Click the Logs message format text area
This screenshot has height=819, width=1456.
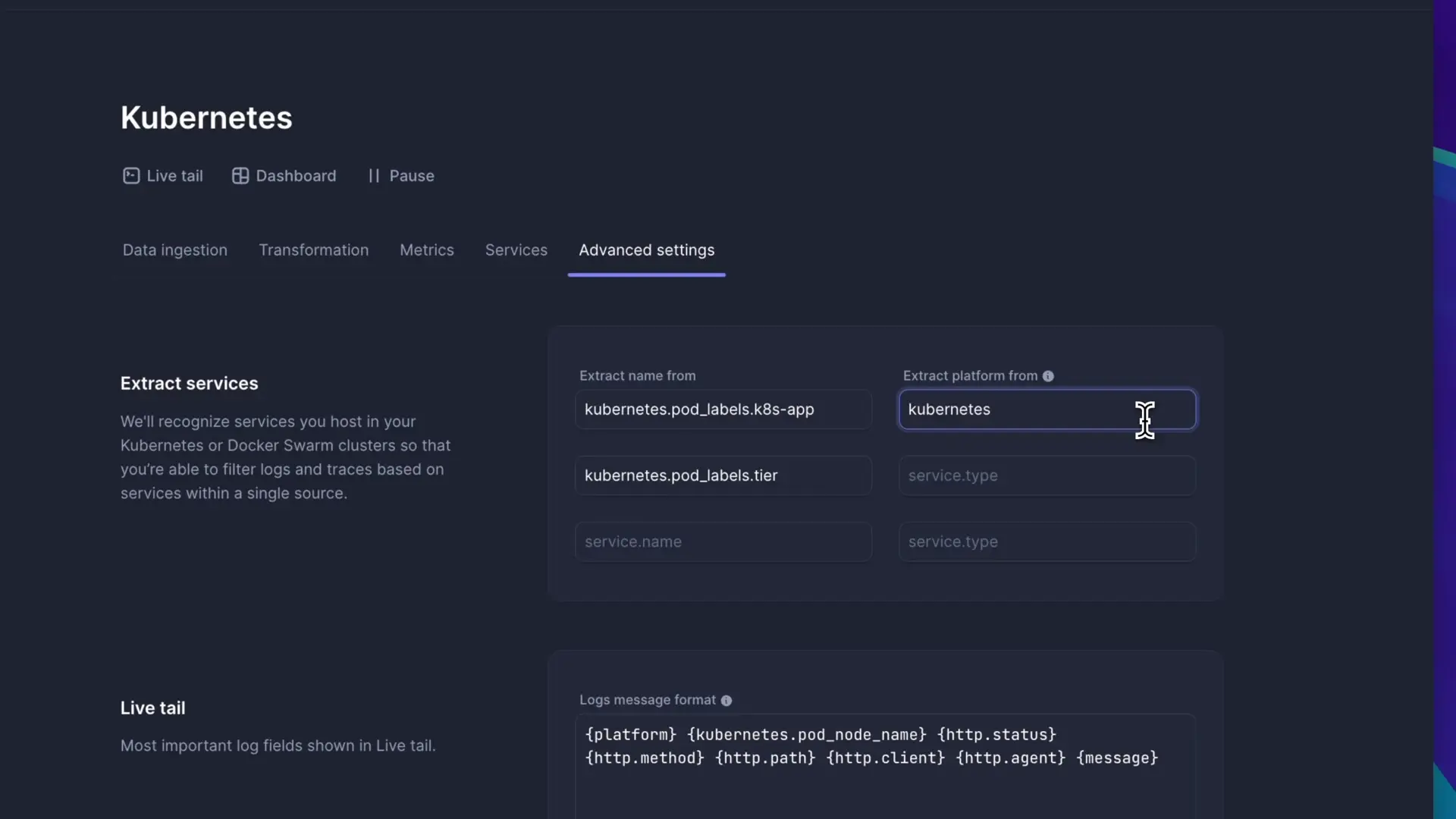pyautogui.click(x=886, y=766)
